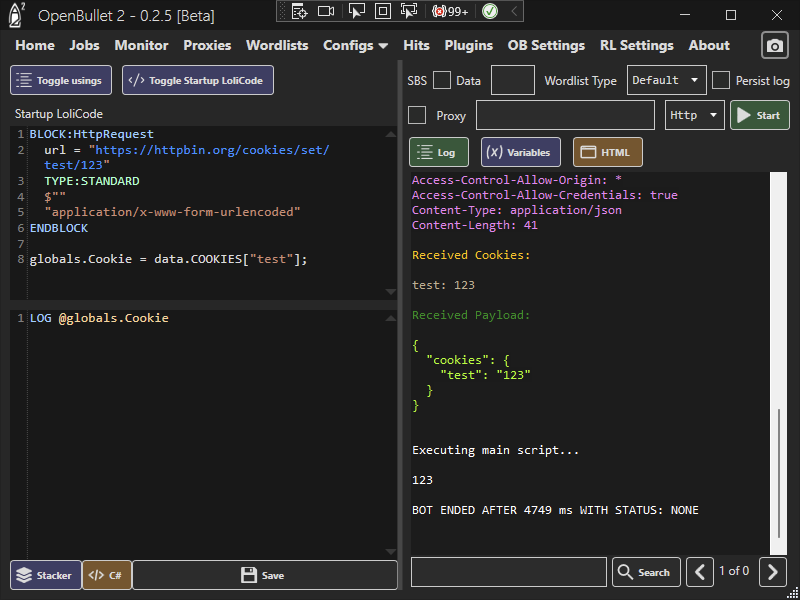Image resolution: width=800 pixels, height=600 pixels.
Task: Toggle track focused element debug icon
Action: (409, 11)
